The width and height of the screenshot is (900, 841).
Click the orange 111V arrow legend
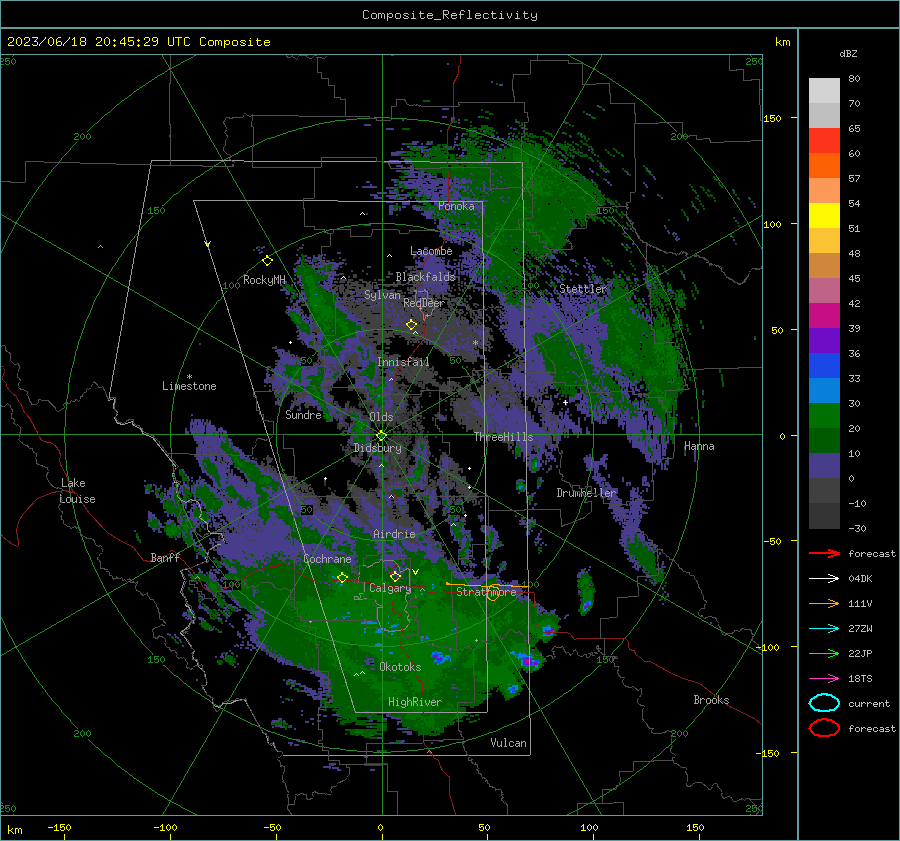824,603
